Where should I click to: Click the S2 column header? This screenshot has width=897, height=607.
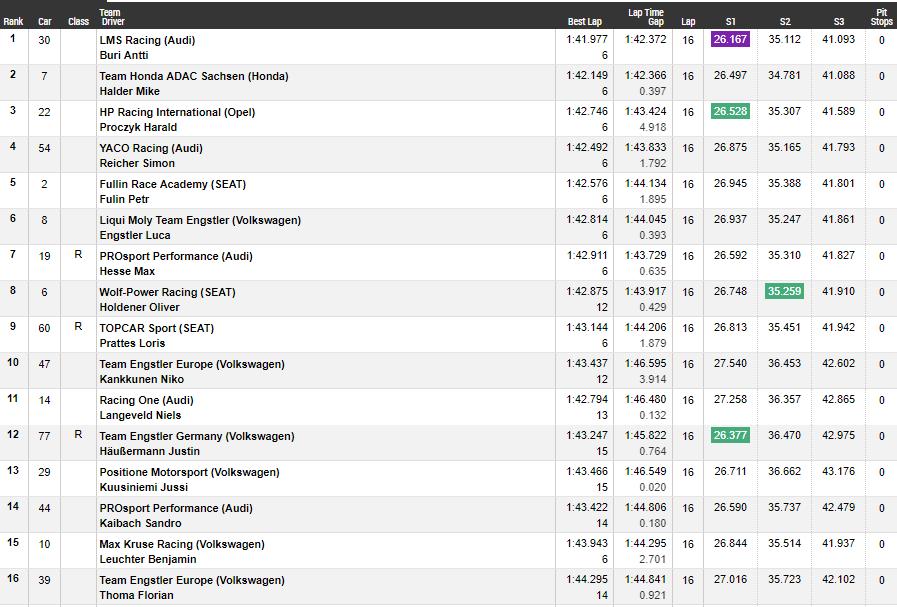[785, 22]
